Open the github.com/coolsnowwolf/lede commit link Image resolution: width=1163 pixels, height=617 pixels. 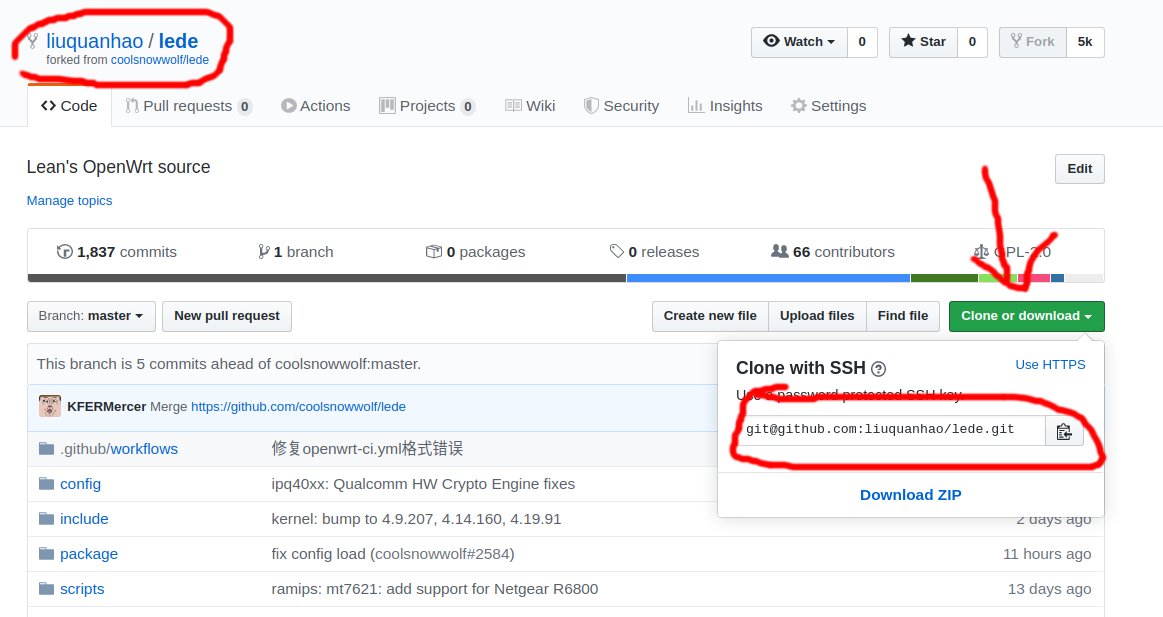[298, 406]
